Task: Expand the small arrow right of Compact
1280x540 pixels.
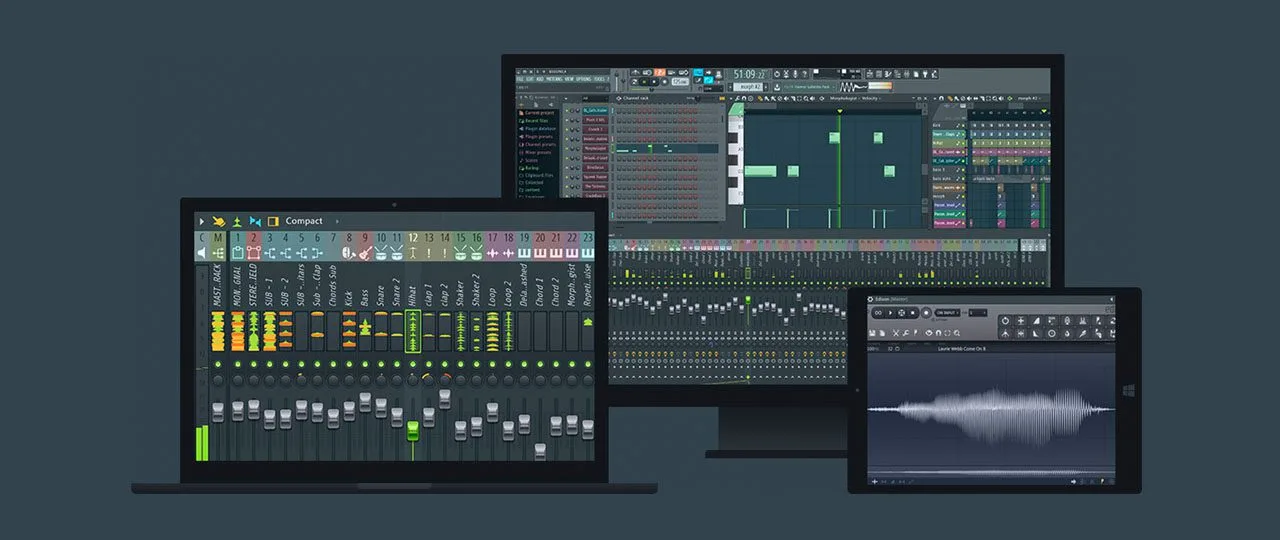Action: pos(337,221)
